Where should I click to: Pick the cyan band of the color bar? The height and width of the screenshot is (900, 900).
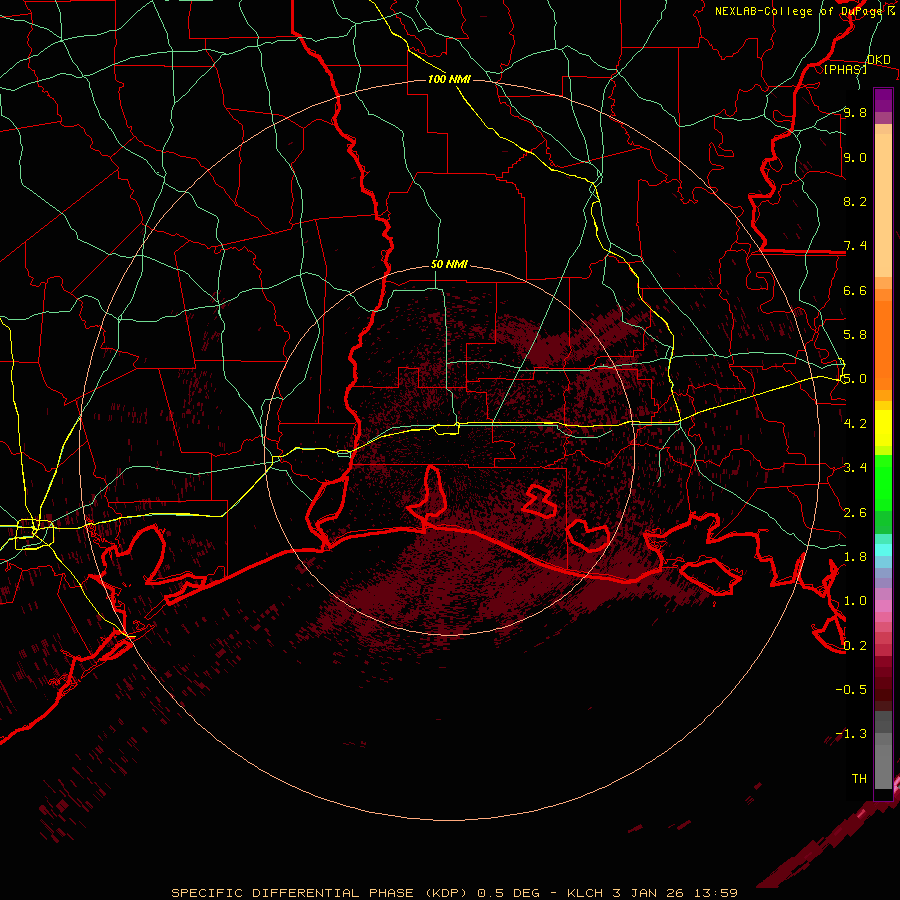pyautogui.click(x=883, y=549)
